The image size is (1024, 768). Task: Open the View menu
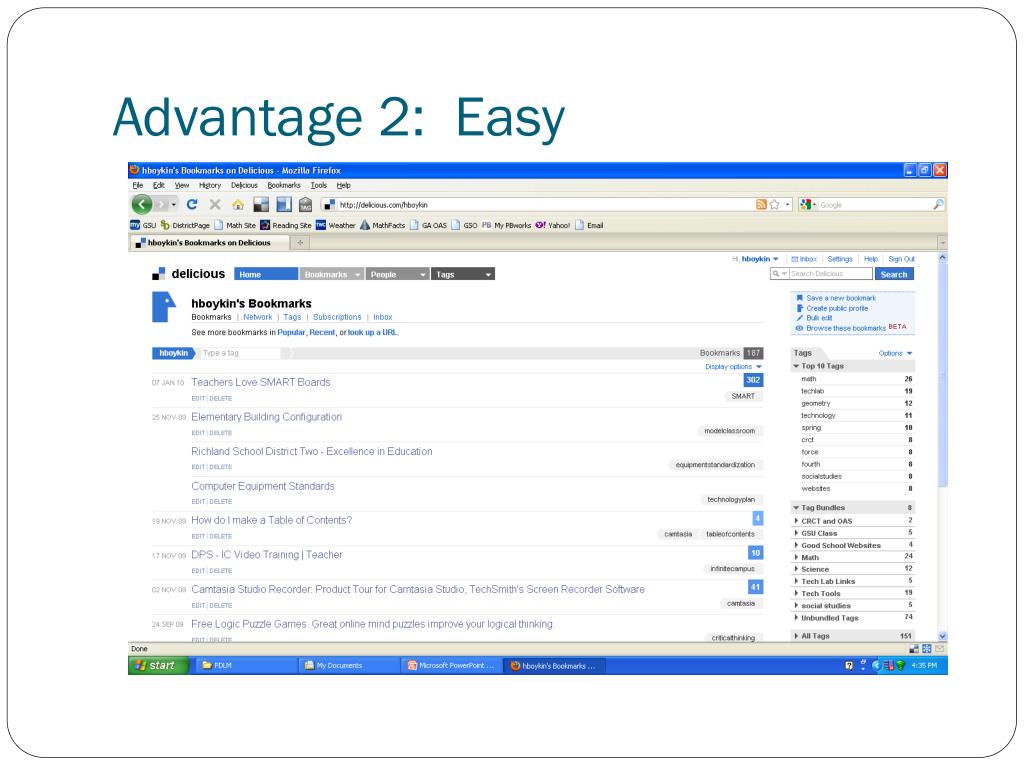coord(182,185)
